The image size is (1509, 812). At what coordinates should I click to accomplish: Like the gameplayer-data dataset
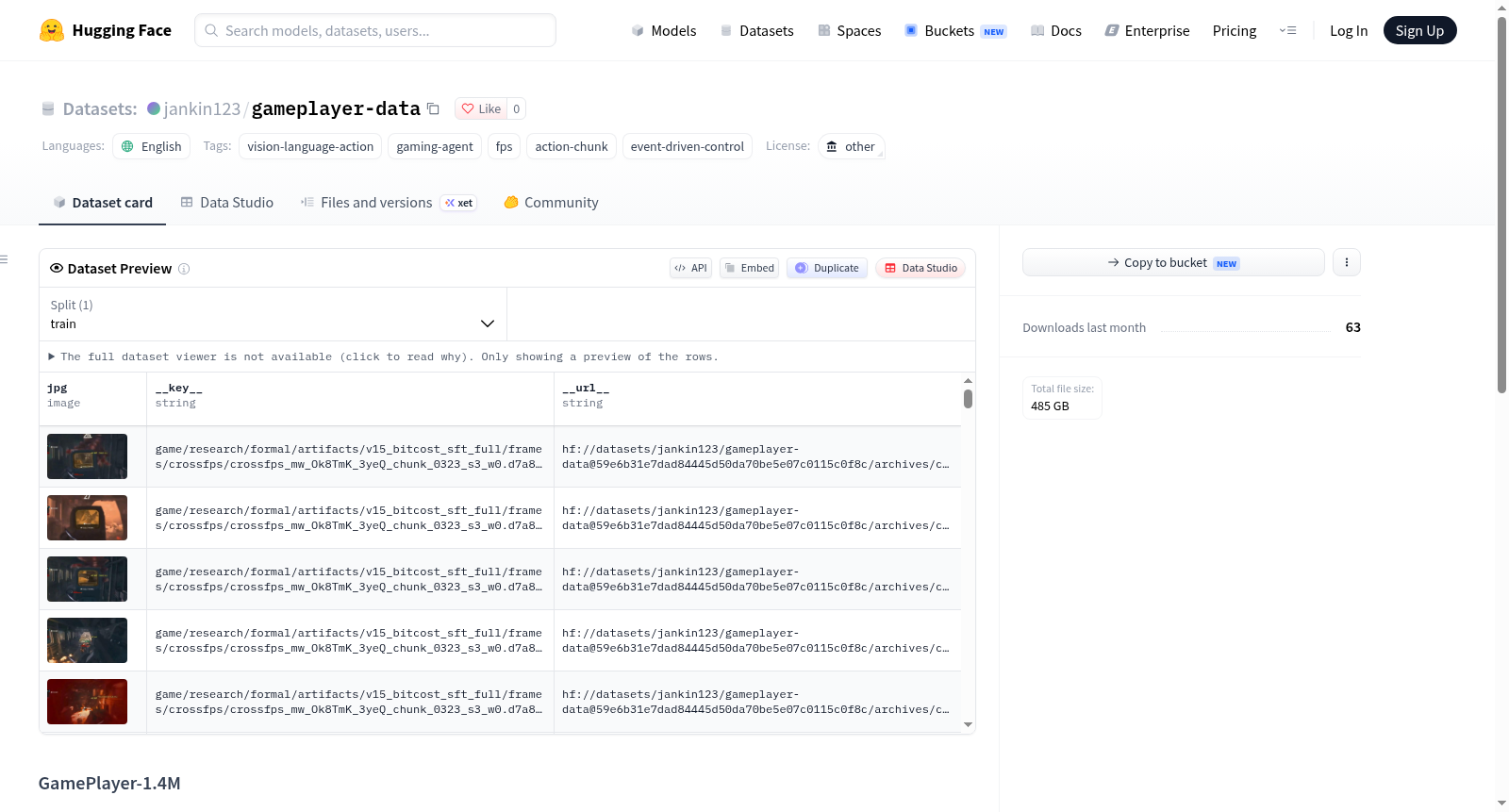pyautogui.click(x=481, y=108)
